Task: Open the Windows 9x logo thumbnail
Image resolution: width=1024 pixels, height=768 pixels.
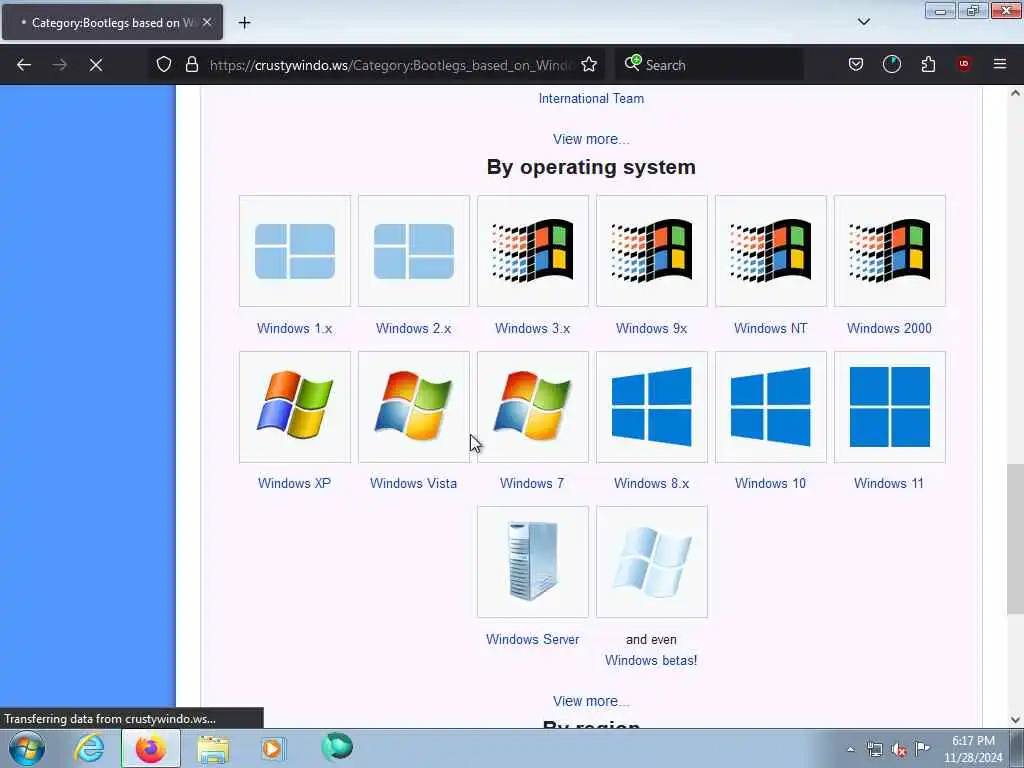Action: 652,251
